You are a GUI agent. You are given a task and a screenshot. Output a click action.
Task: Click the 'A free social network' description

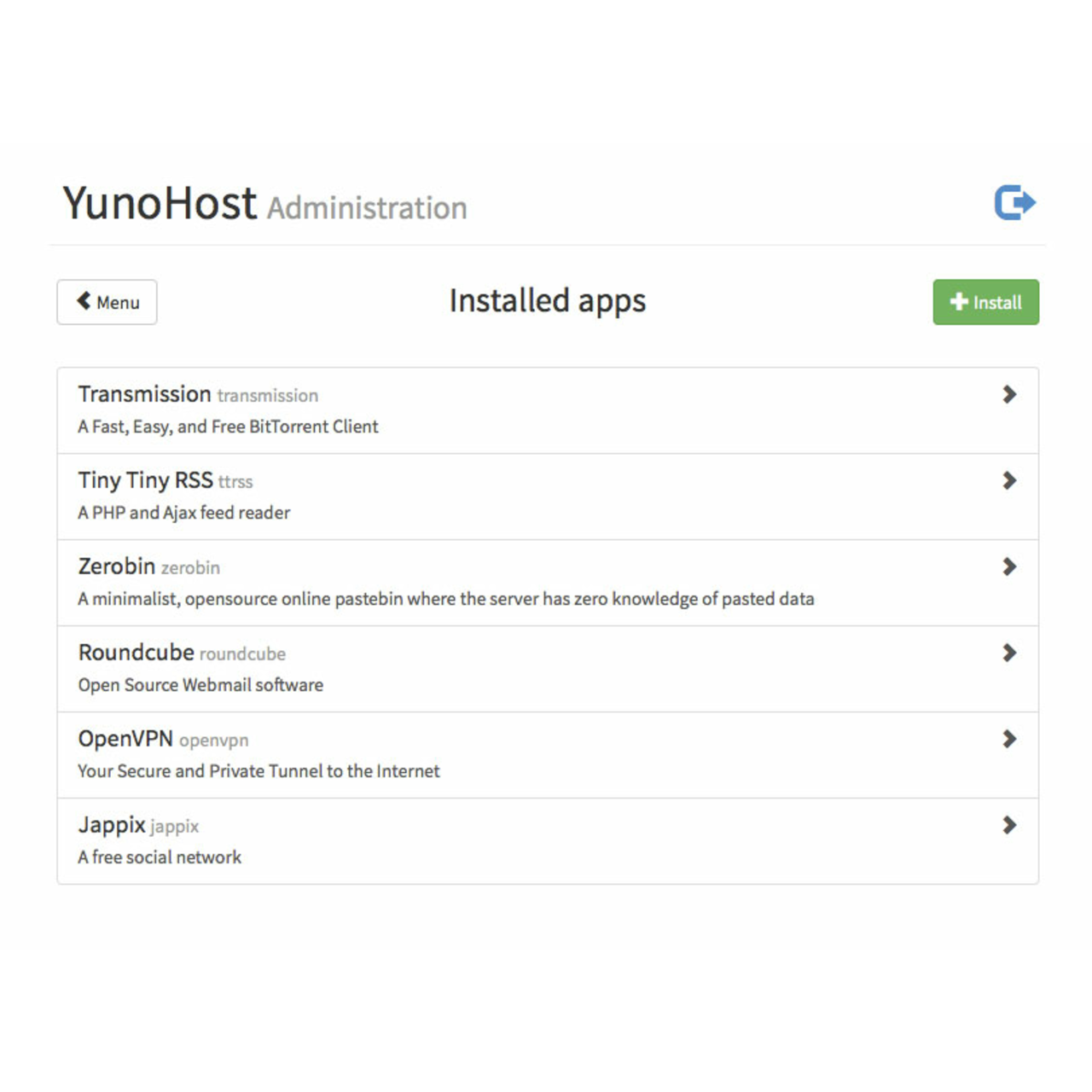point(160,857)
